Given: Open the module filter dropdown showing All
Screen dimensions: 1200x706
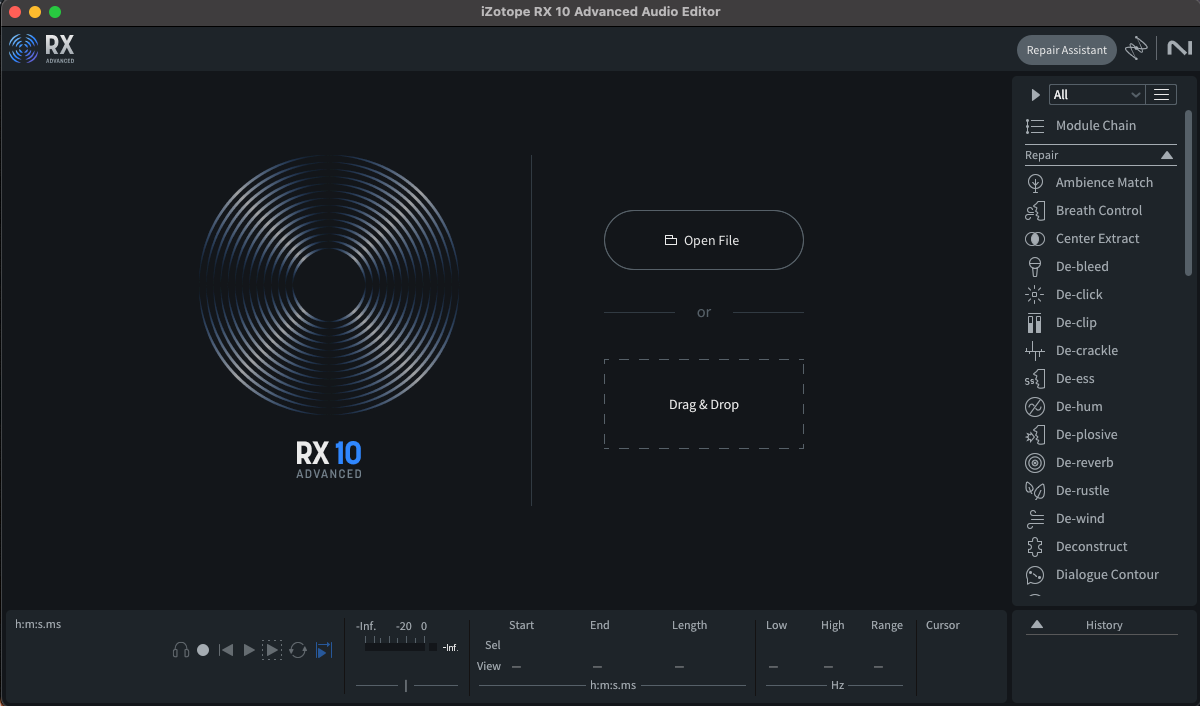Looking at the screenshot, I should click(1097, 94).
